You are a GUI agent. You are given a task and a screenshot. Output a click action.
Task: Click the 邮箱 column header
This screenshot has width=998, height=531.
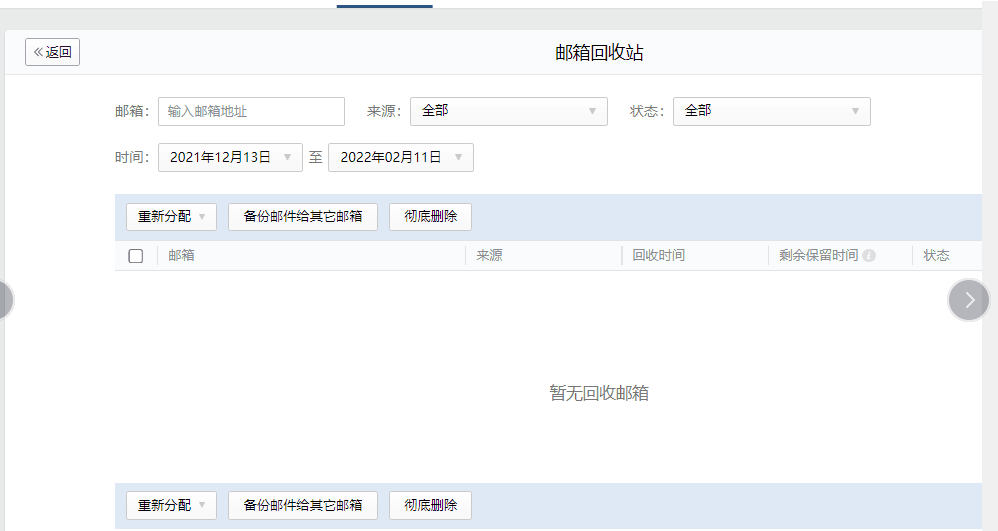pos(181,256)
